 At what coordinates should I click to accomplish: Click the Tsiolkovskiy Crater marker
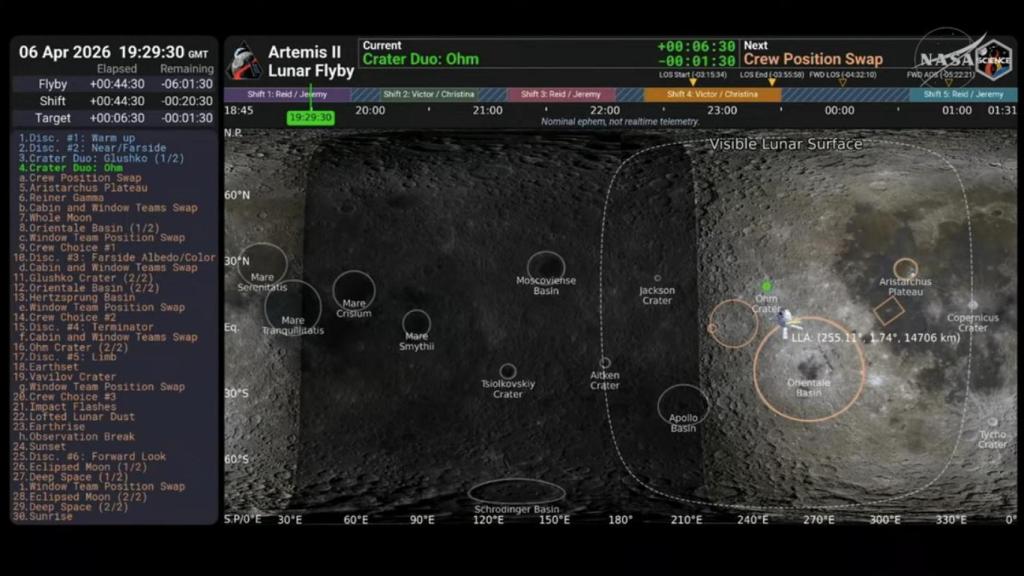[x=507, y=372]
